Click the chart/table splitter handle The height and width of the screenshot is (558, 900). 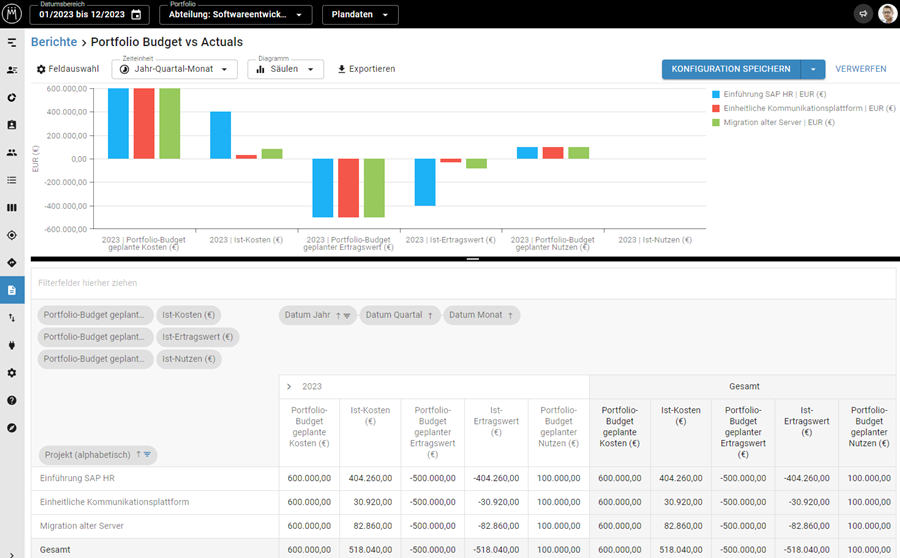[x=472, y=259]
